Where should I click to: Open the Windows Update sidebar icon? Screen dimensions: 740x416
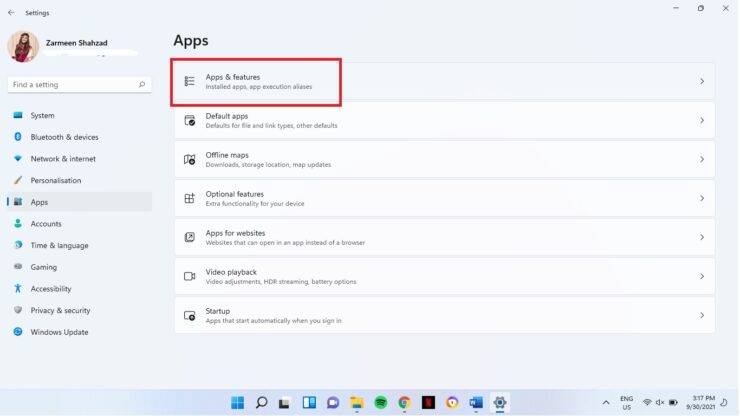pyautogui.click(x=18, y=332)
